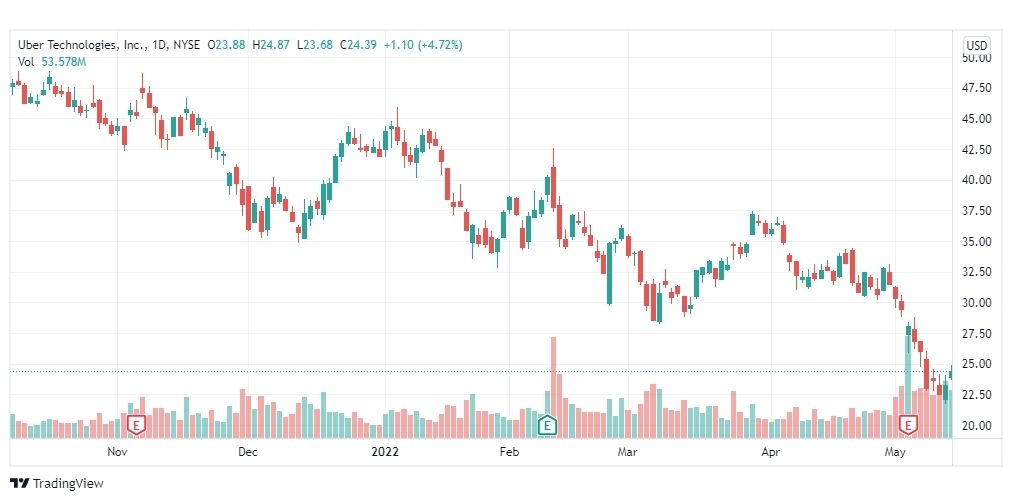1012x501 pixels.
Task: Click the Uber Technologies, Inc. symbol title
Action: [x=83, y=45]
